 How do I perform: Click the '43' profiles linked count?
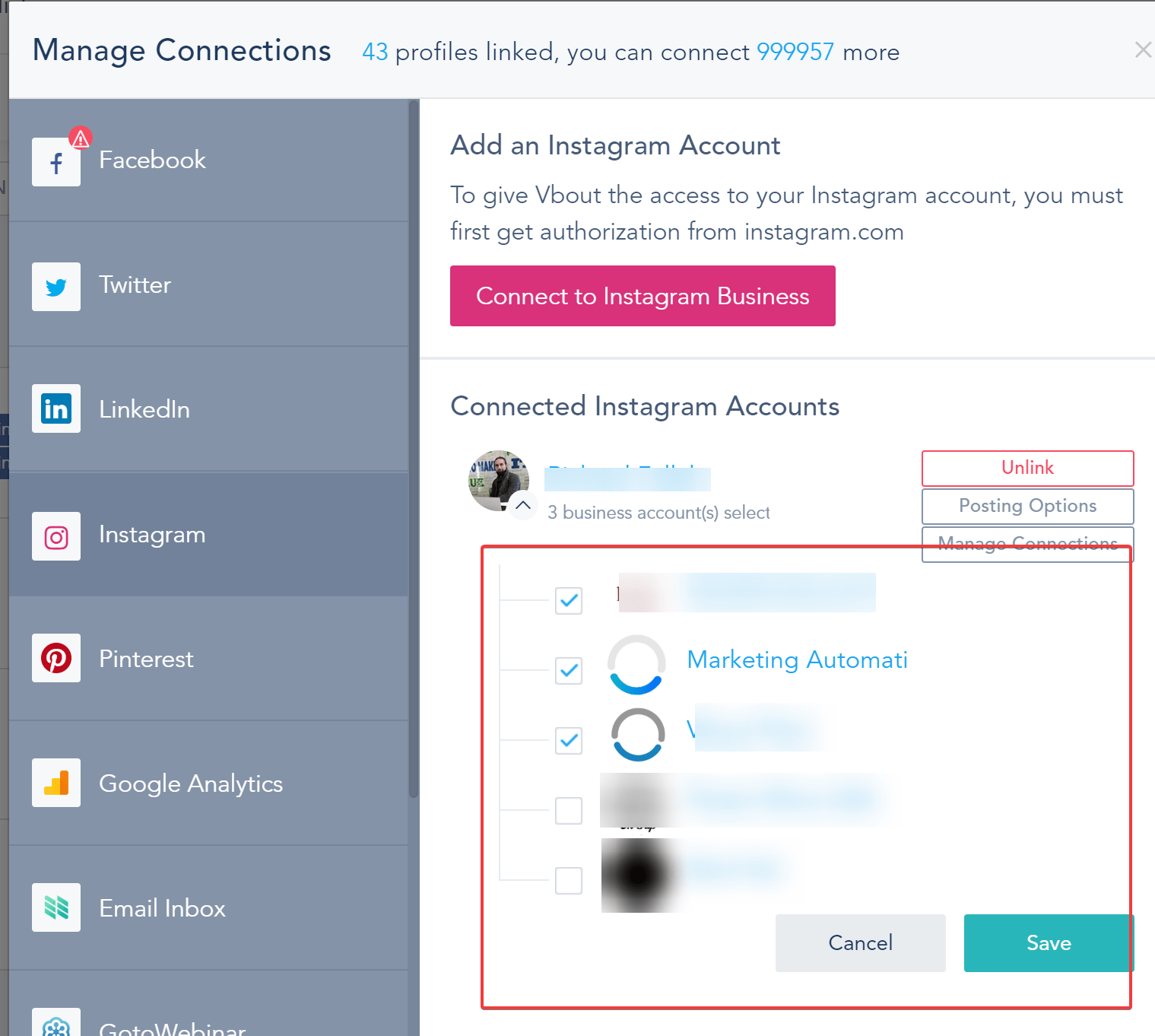coord(375,52)
